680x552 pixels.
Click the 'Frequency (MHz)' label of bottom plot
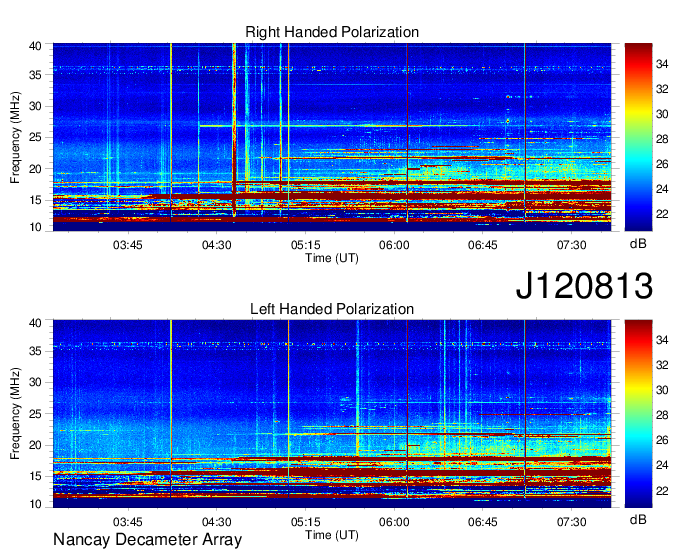[15, 414]
